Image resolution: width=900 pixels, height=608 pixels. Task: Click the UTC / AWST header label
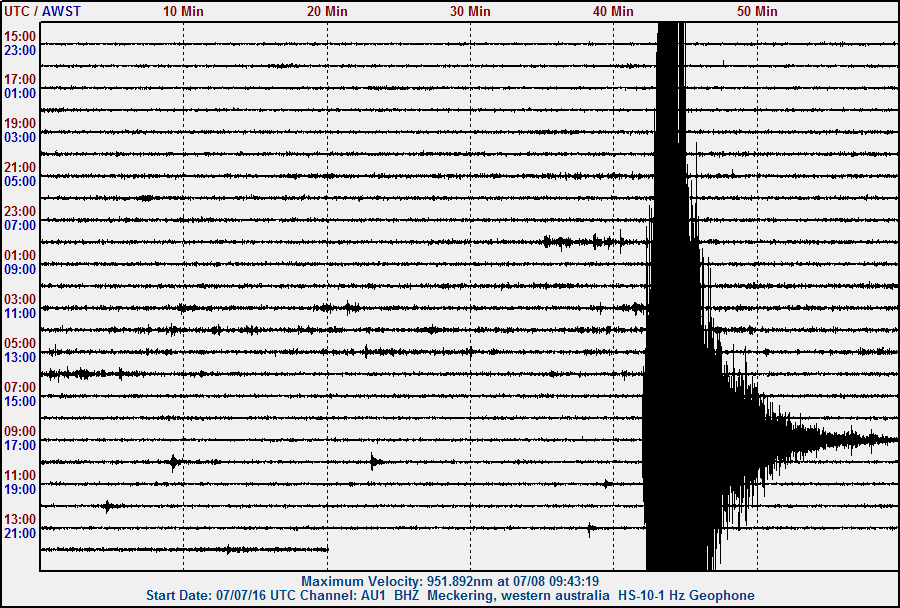(x=42, y=11)
